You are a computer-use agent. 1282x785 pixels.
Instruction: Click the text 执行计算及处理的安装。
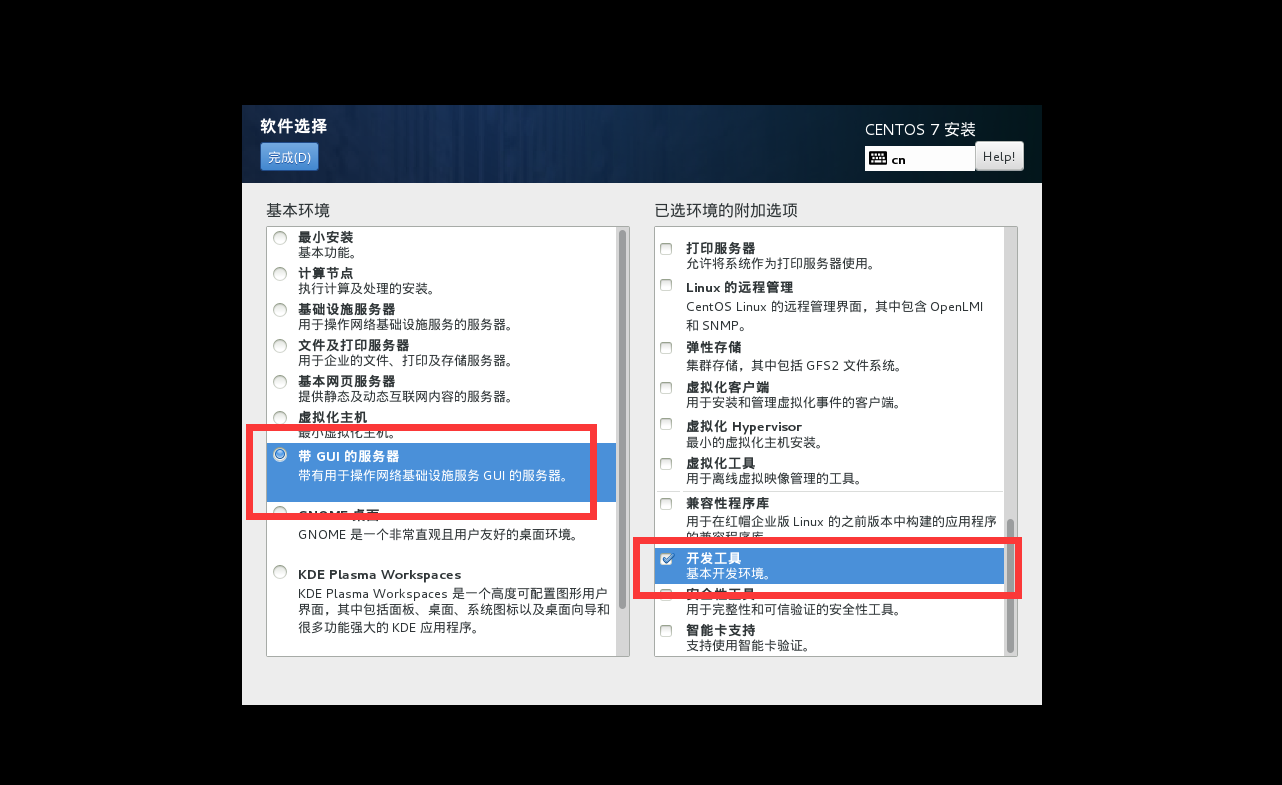click(366, 289)
